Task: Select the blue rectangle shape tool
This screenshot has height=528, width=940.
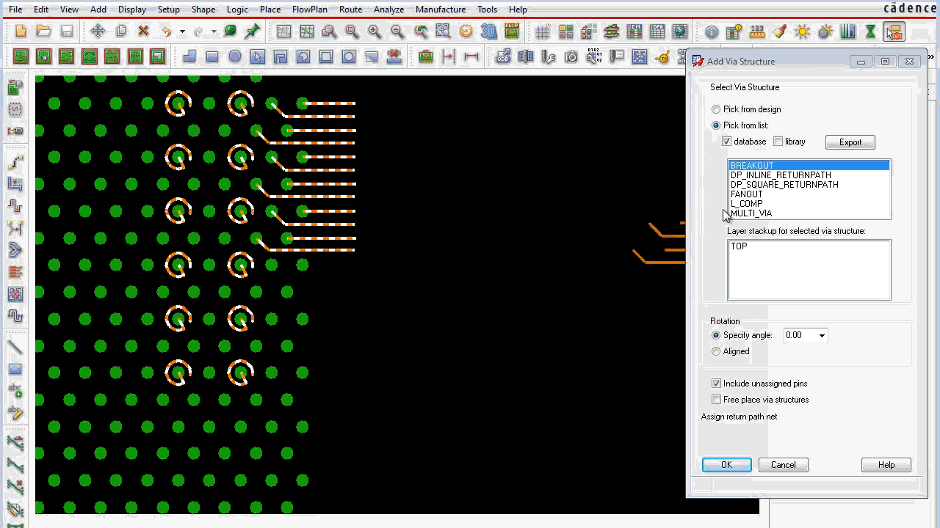Action: pos(212,56)
